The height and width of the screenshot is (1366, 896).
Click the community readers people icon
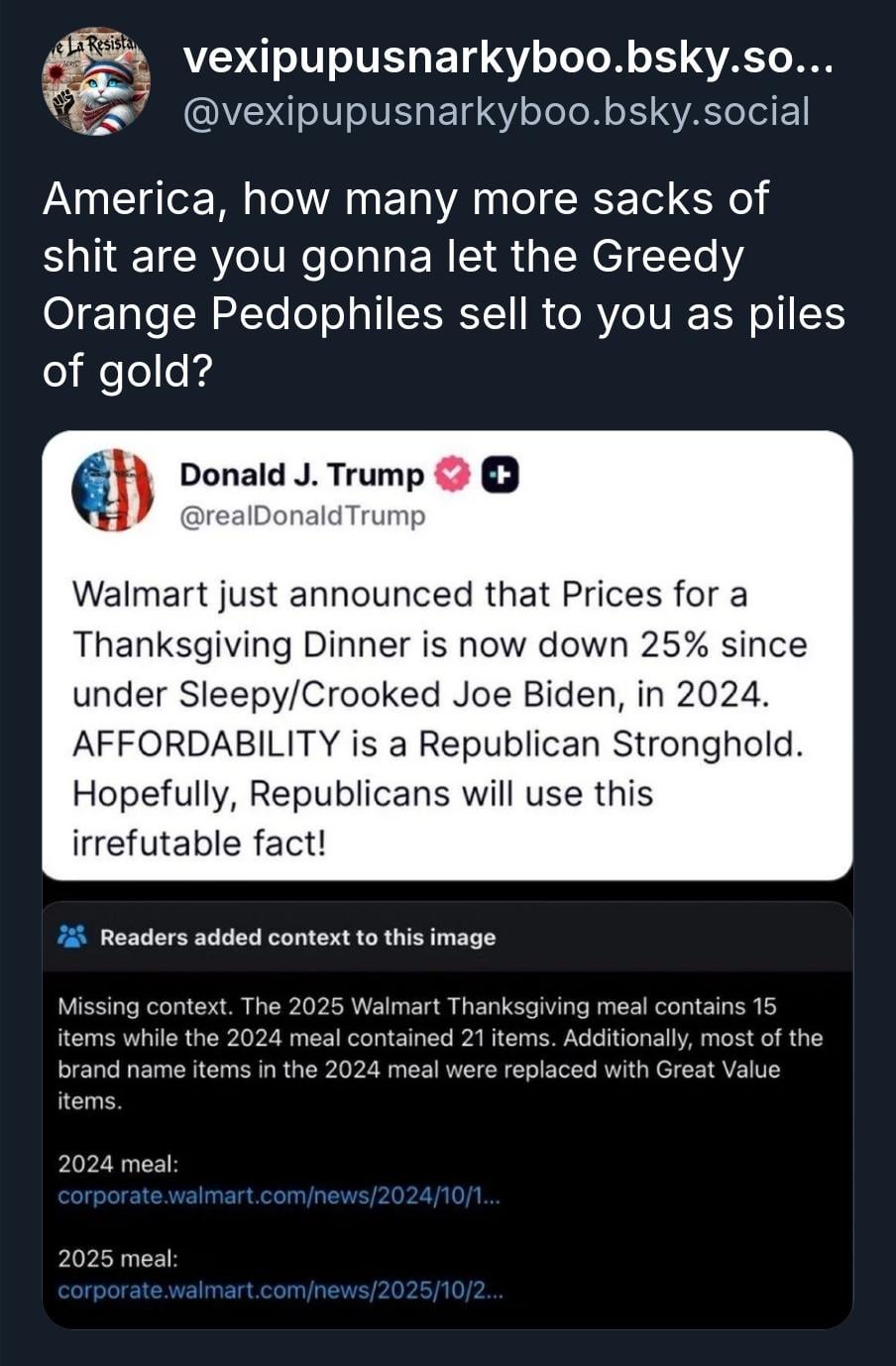(73, 936)
